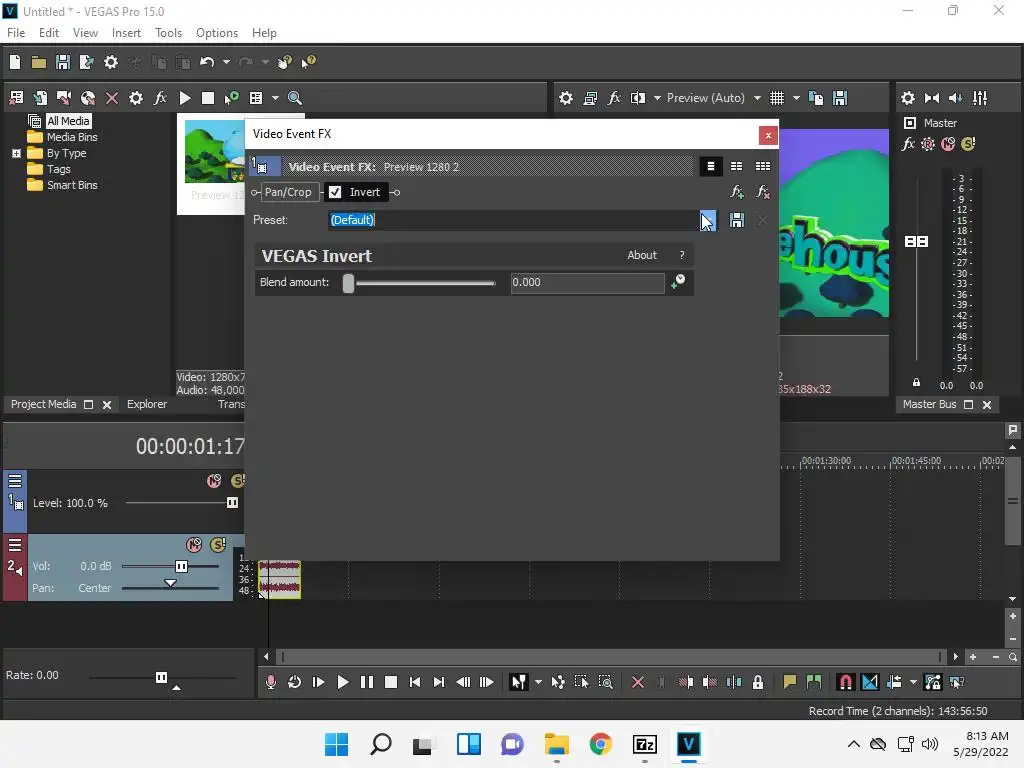Open the Edit menu
This screenshot has height=768, width=1024.
point(49,33)
